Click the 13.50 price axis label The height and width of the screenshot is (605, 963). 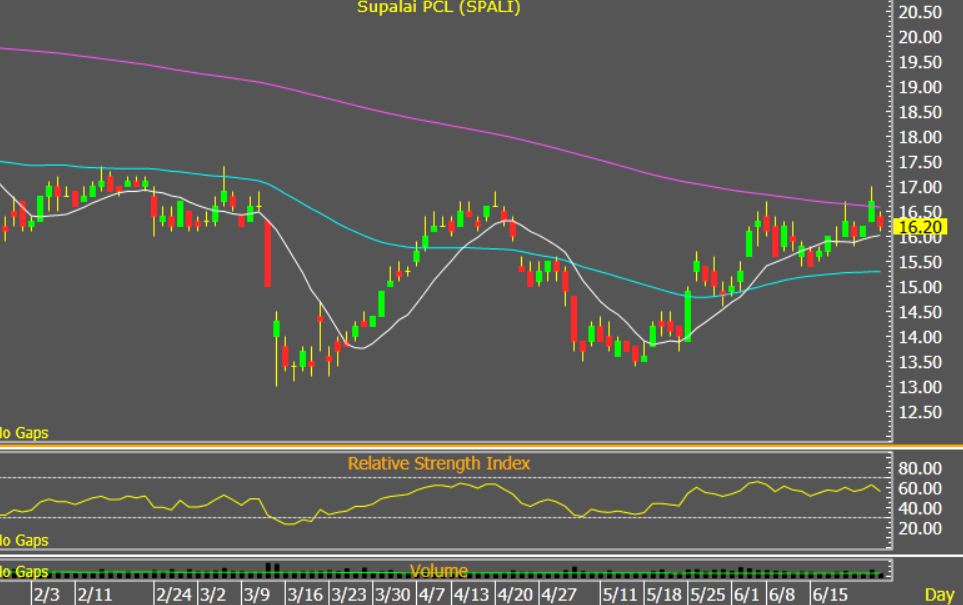(920, 362)
